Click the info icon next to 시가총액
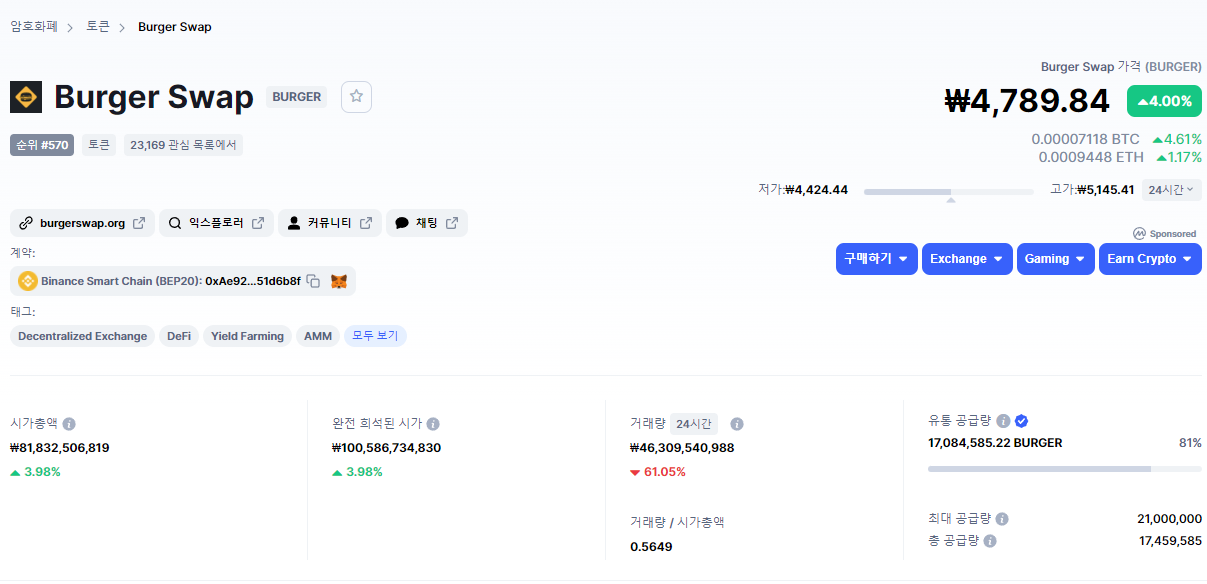 click(69, 424)
